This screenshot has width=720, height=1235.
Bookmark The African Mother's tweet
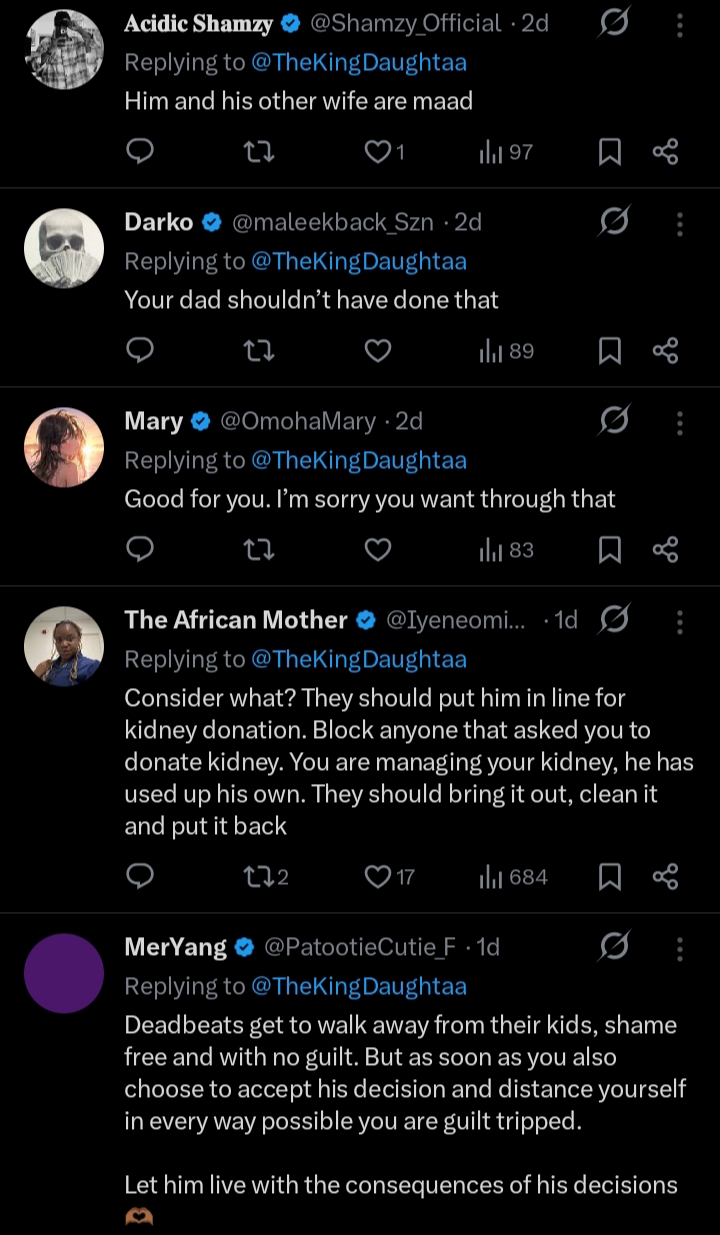[609, 877]
